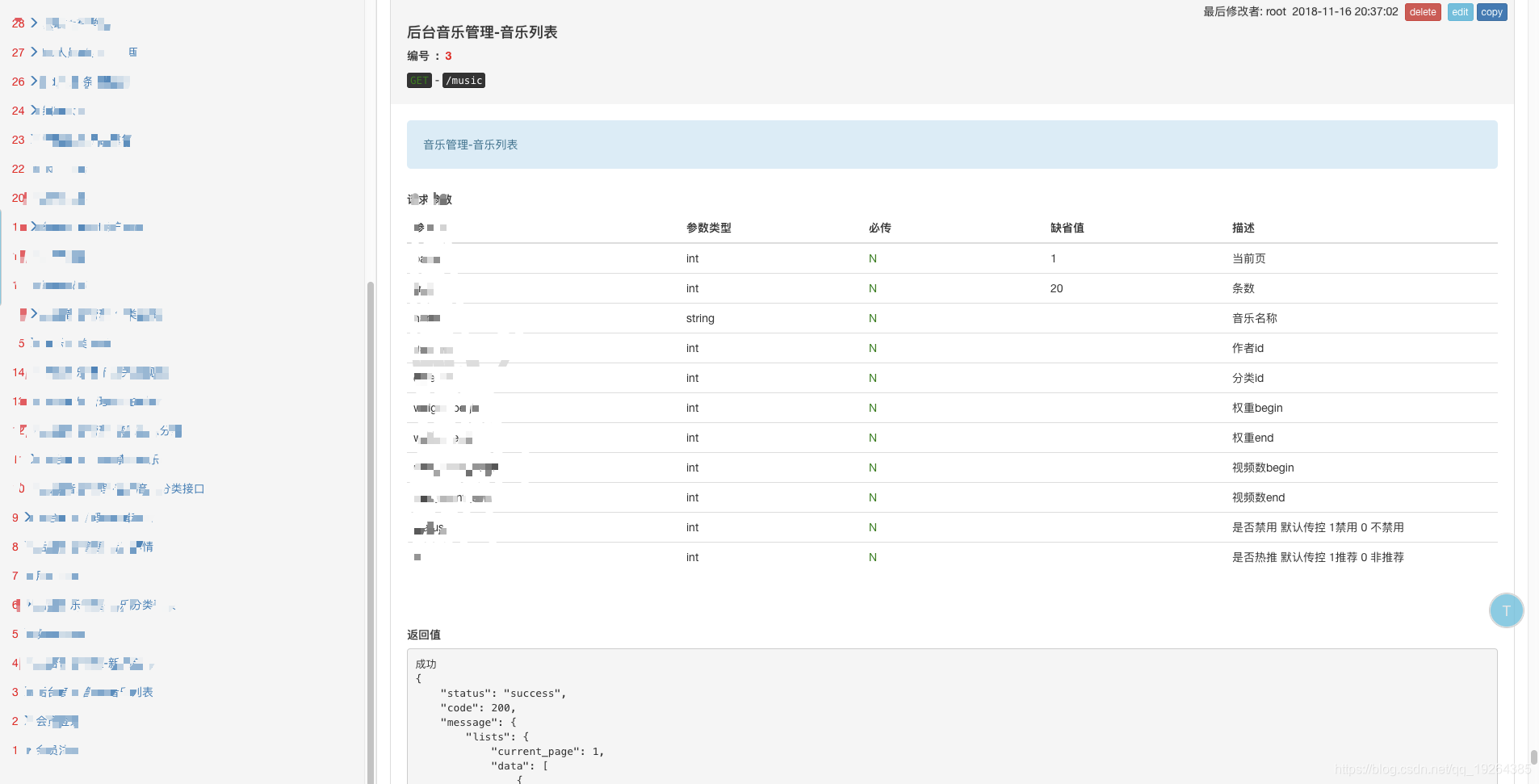Click the 后台音乐管理-音乐列表 title
This screenshot has width=1539, height=784.
482,32
